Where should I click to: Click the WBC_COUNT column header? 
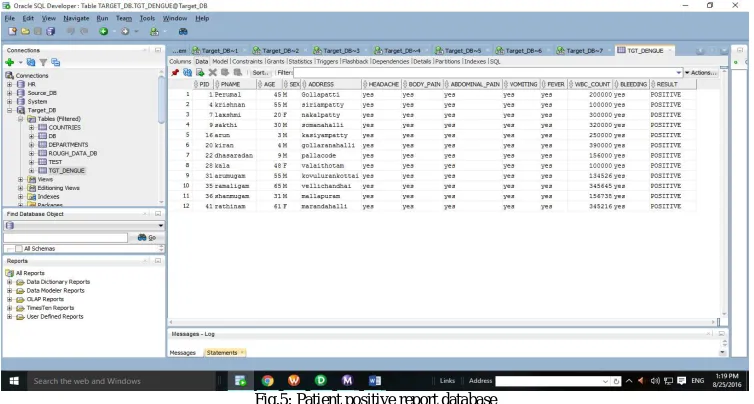(x=590, y=84)
